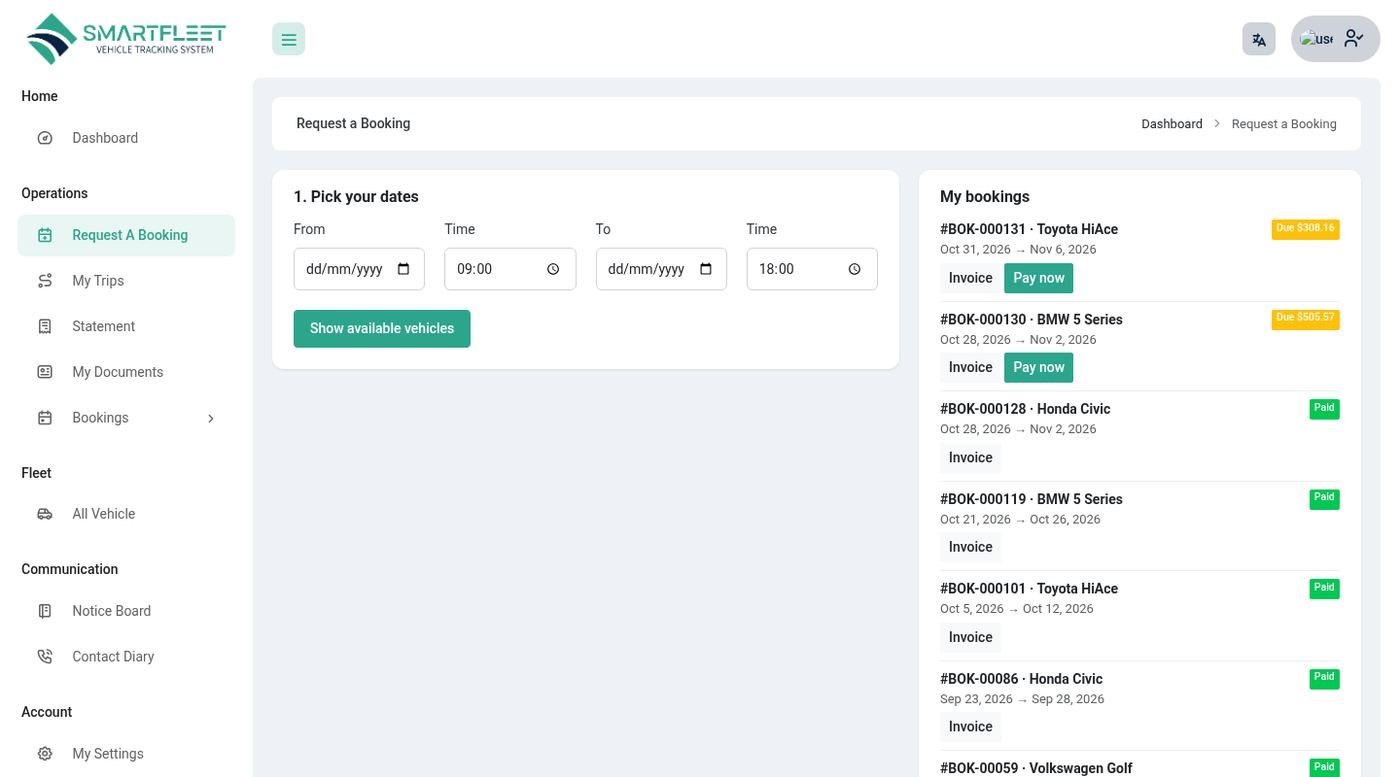Viewport: 1400px width, 777px height.
Task: Click the Paid badge for #BOK-000128
Action: click(x=1324, y=409)
